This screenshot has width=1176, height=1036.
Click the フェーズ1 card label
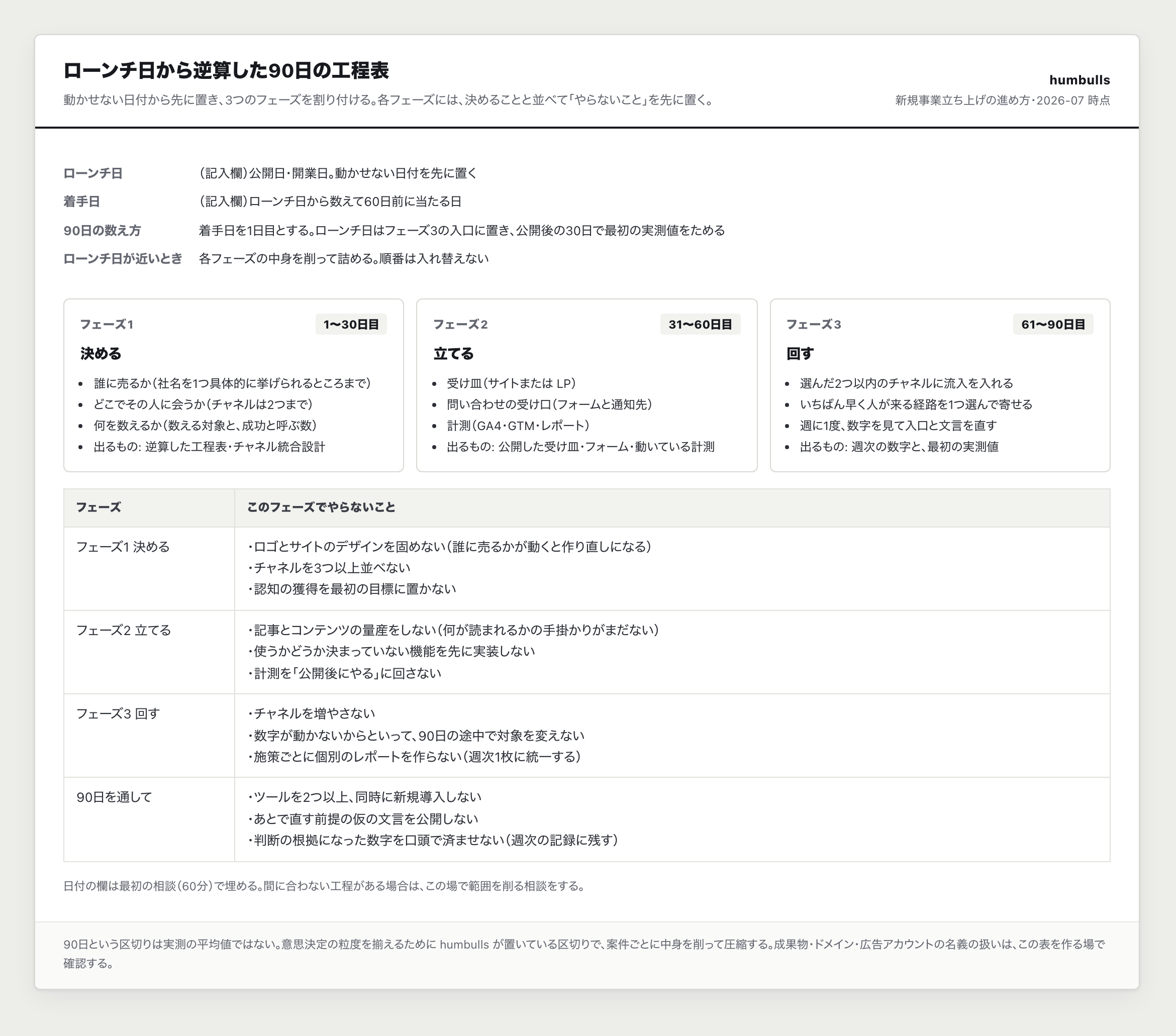pyautogui.click(x=107, y=325)
